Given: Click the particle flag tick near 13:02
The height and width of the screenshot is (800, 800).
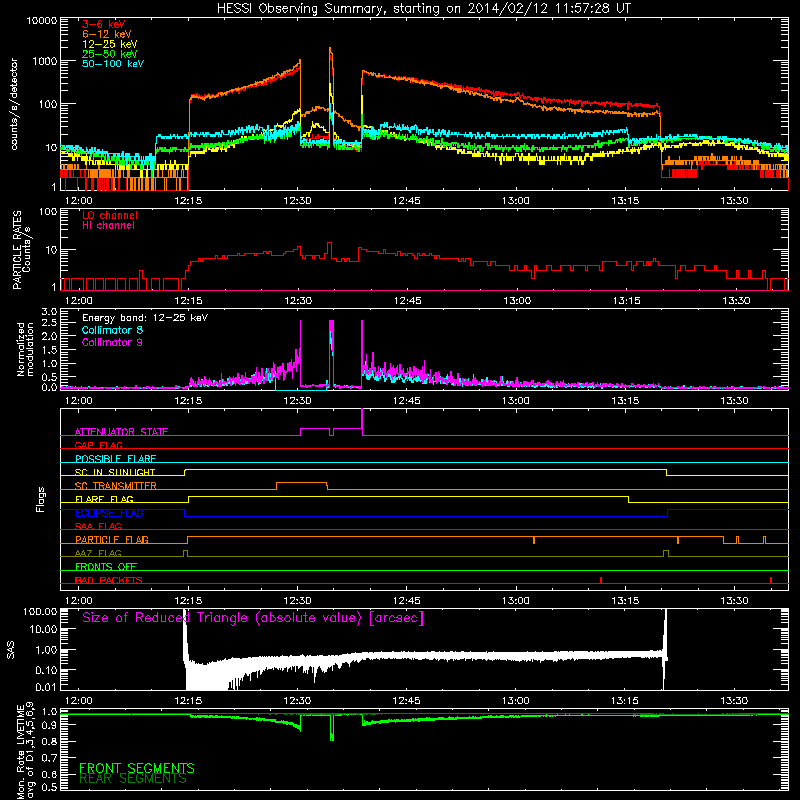Looking at the screenshot, I should pyautogui.click(x=534, y=540).
